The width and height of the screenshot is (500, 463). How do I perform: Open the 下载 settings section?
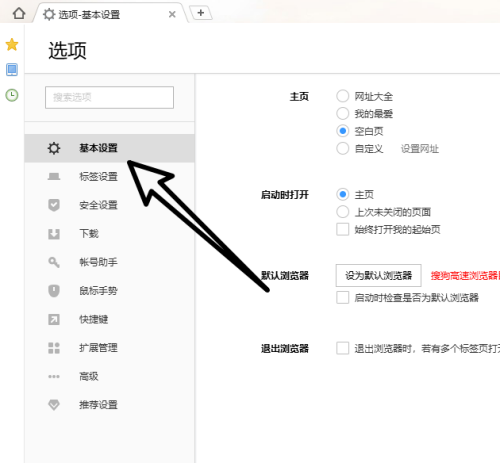(x=110, y=234)
